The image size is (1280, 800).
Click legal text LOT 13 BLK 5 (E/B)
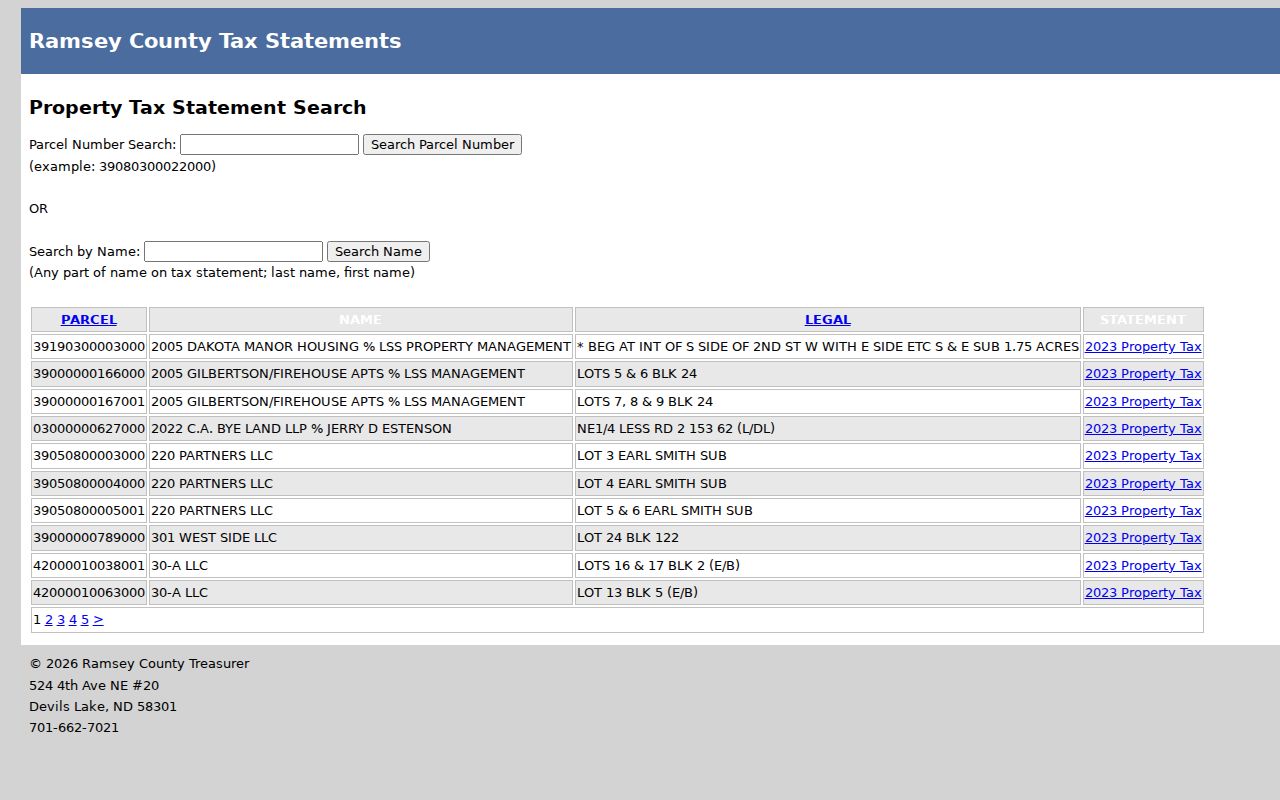click(x=637, y=593)
